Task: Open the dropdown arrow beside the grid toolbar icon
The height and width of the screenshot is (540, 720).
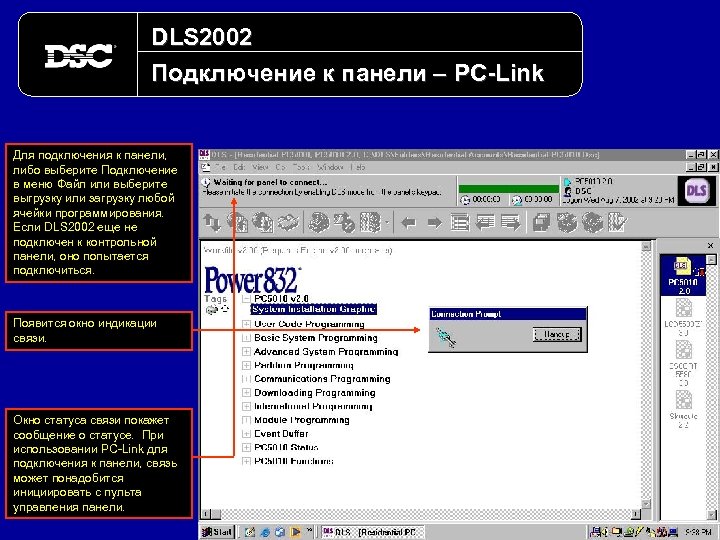Action: tap(387, 223)
